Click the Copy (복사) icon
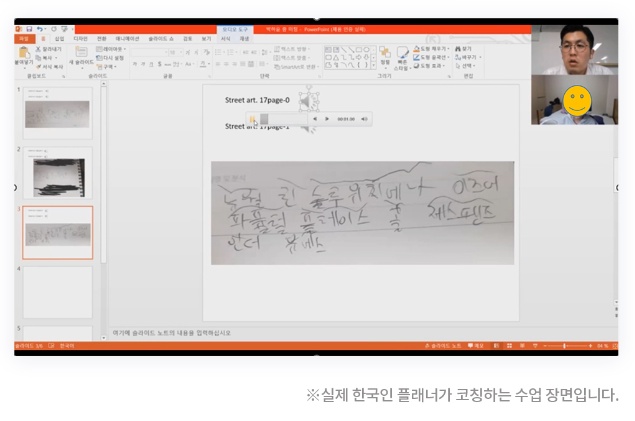Screen dimensions: 635x421 pos(38,58)
